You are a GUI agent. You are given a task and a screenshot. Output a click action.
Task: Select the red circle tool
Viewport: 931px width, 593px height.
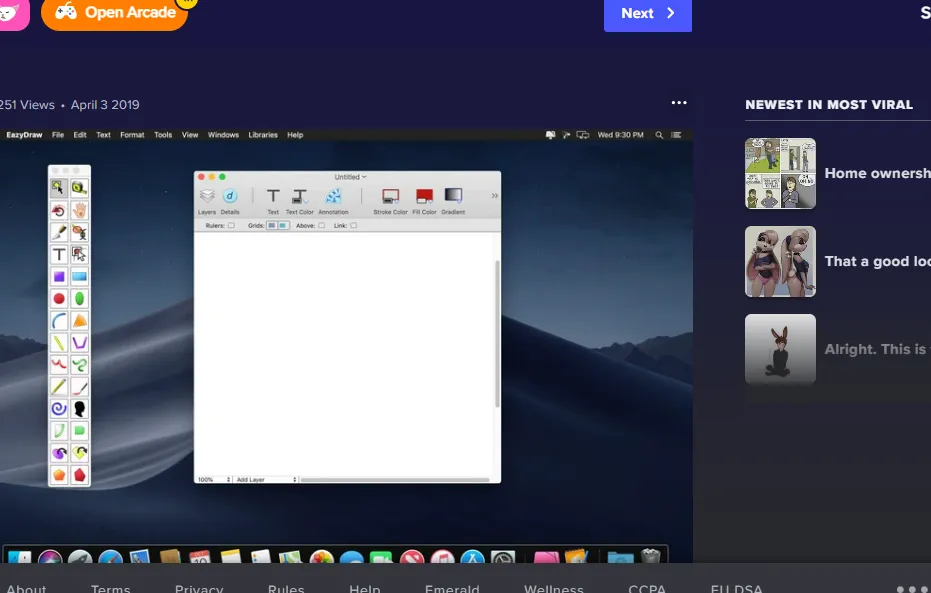point(59,299)
